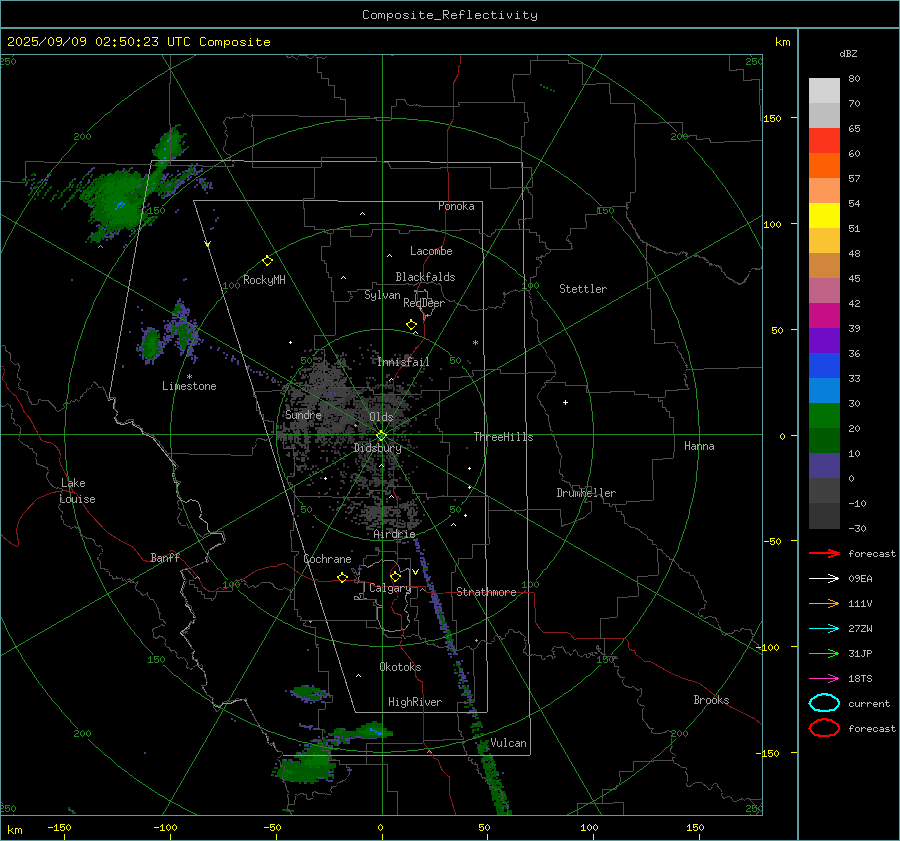Click the blue 33 dBZ color swatch

coord(824,365)
